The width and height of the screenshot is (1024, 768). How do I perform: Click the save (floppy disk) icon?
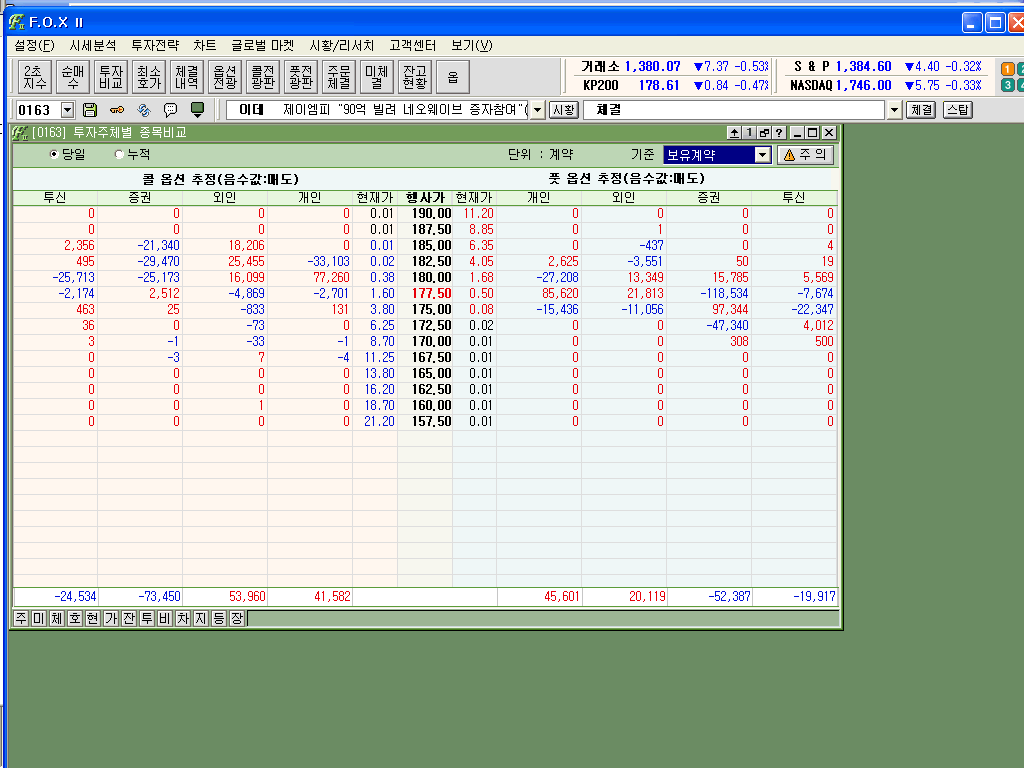click(90, 110)
